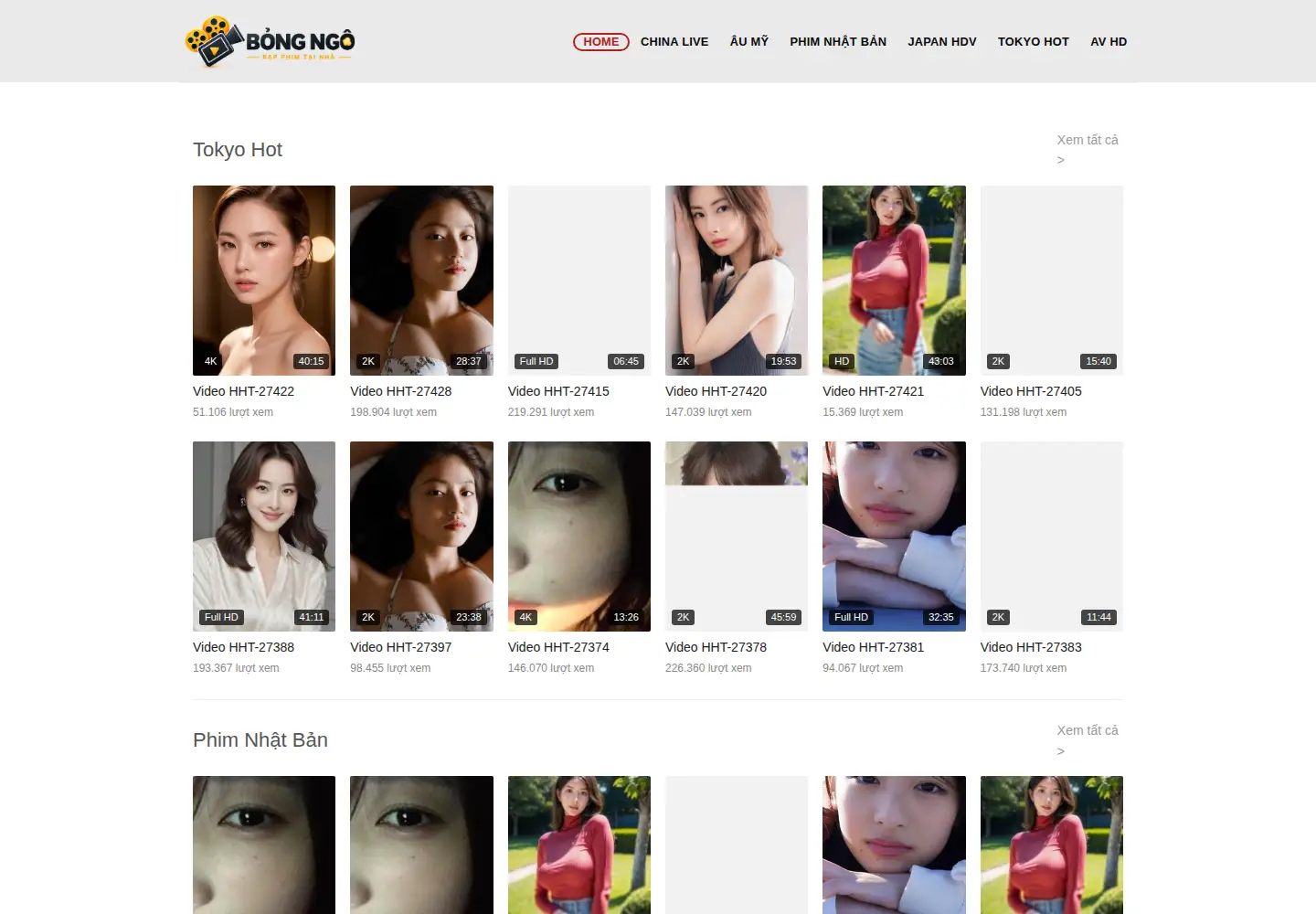Click the title Video HHT-27378

[716, 647]
